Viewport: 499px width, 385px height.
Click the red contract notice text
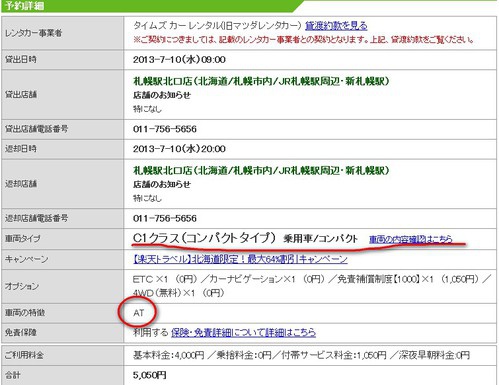pos(303,40)
